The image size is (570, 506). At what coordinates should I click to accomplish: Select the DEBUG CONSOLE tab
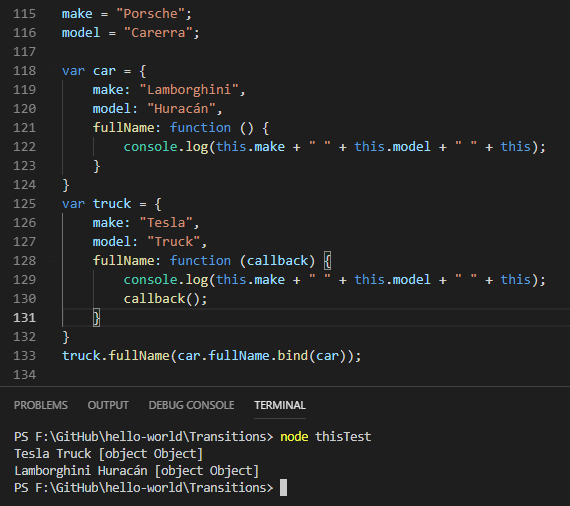click(191, 405)
